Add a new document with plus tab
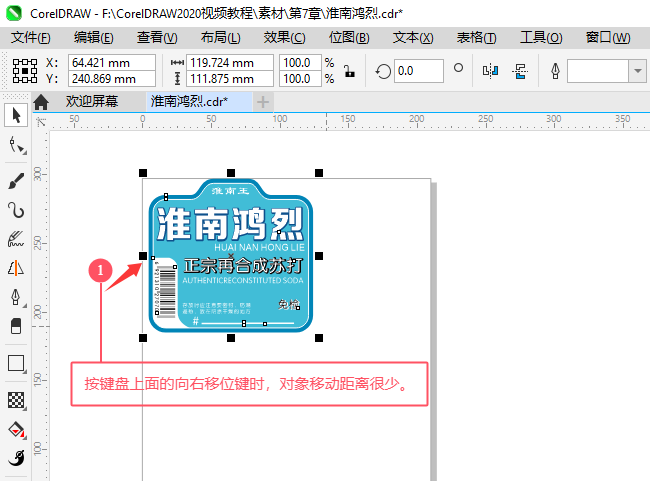The image size is (650, 481). 263,102
